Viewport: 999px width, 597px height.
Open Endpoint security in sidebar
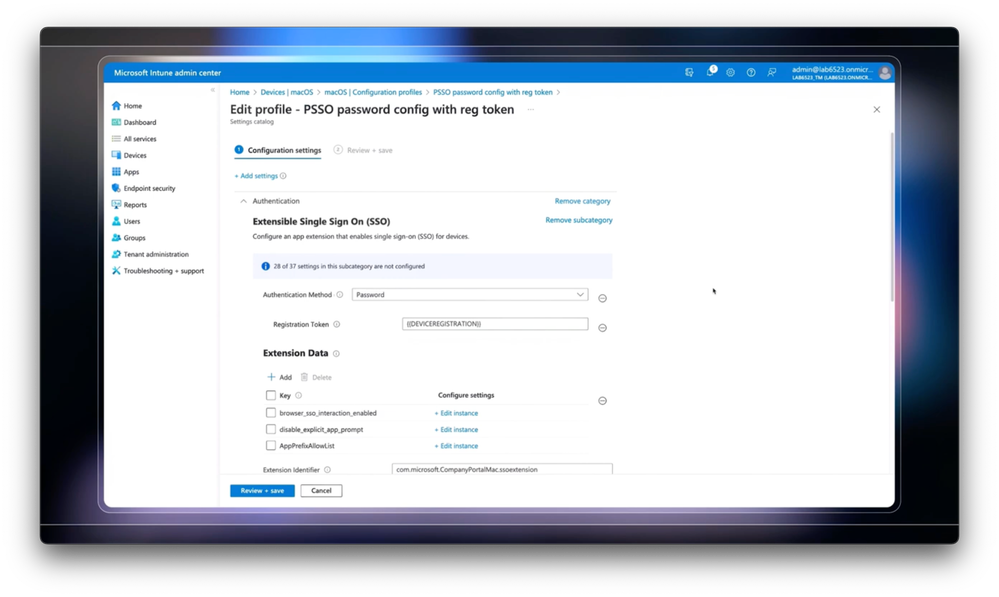[x=149, y=188]
